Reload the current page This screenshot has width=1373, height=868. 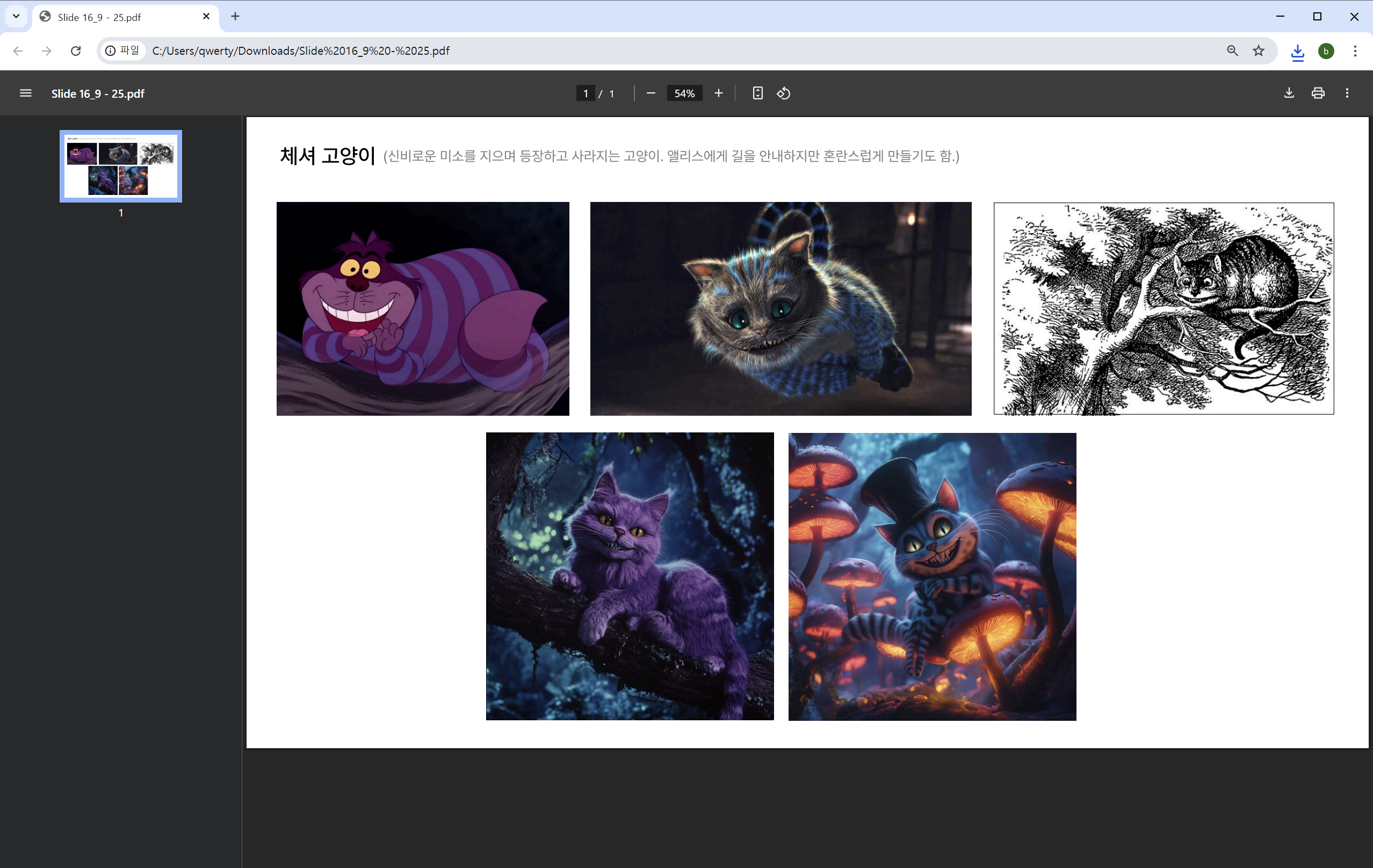click(75, 50)
